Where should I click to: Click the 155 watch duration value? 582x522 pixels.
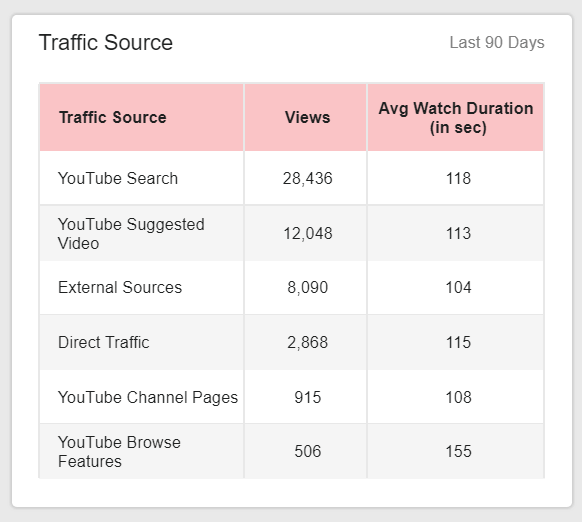click(458, 451)
